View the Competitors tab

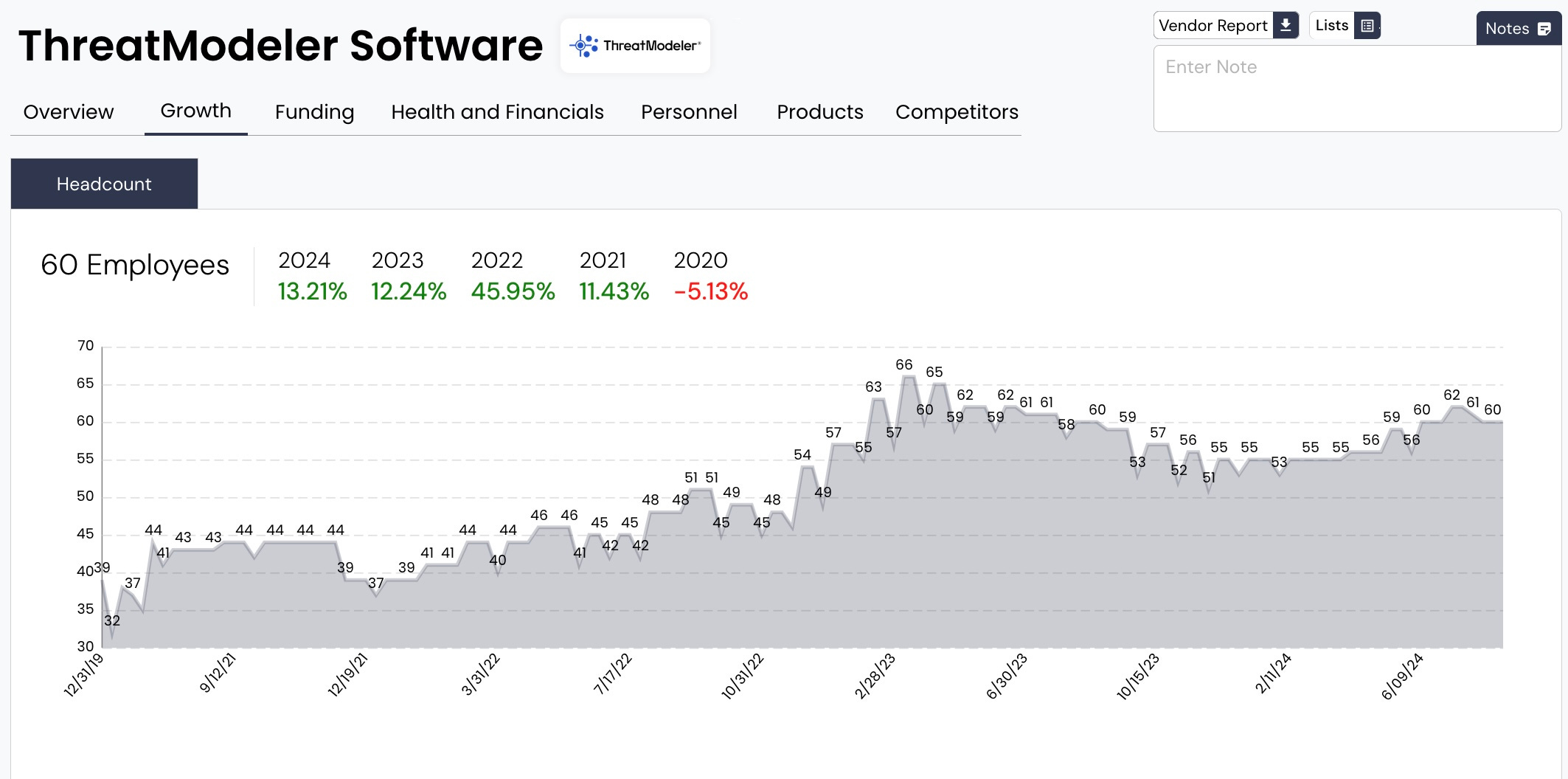[957, 112]
